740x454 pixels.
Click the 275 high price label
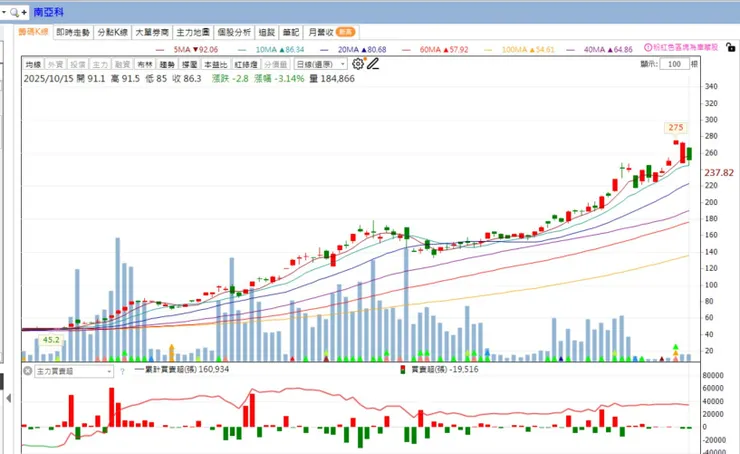click(675, 127)
